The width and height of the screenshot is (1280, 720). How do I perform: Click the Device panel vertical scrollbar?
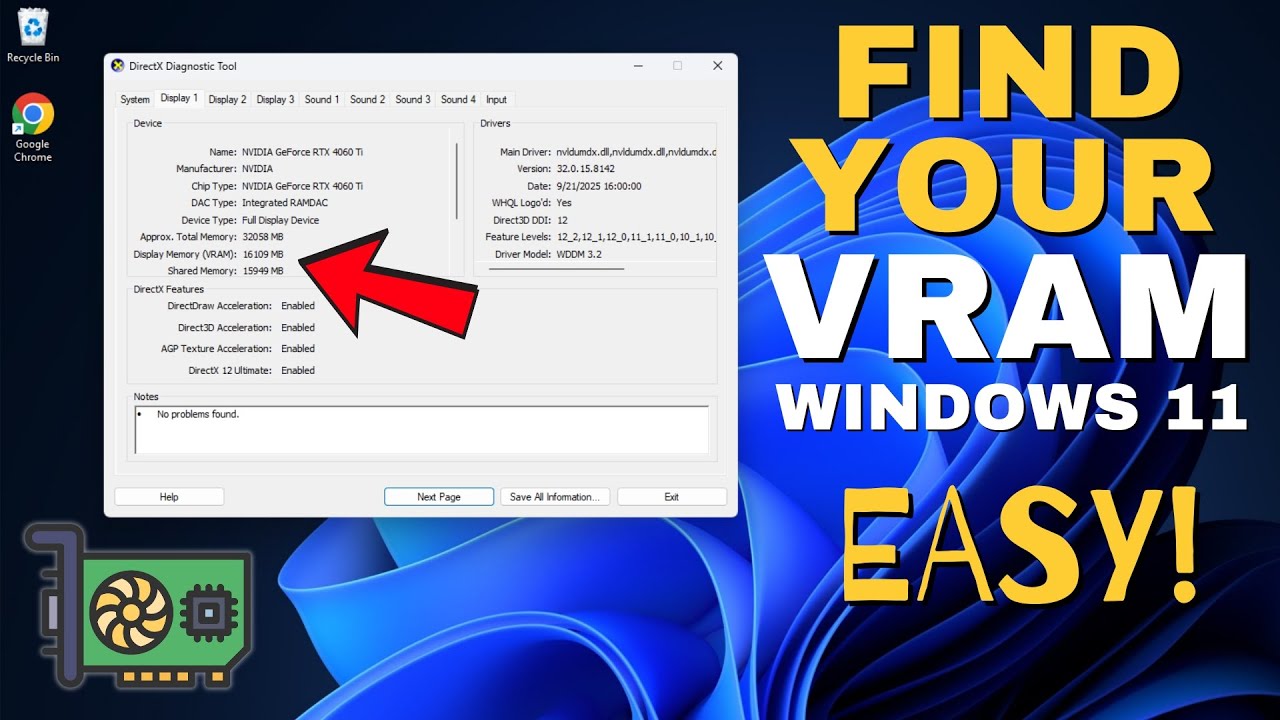click(x=457, y=181)
